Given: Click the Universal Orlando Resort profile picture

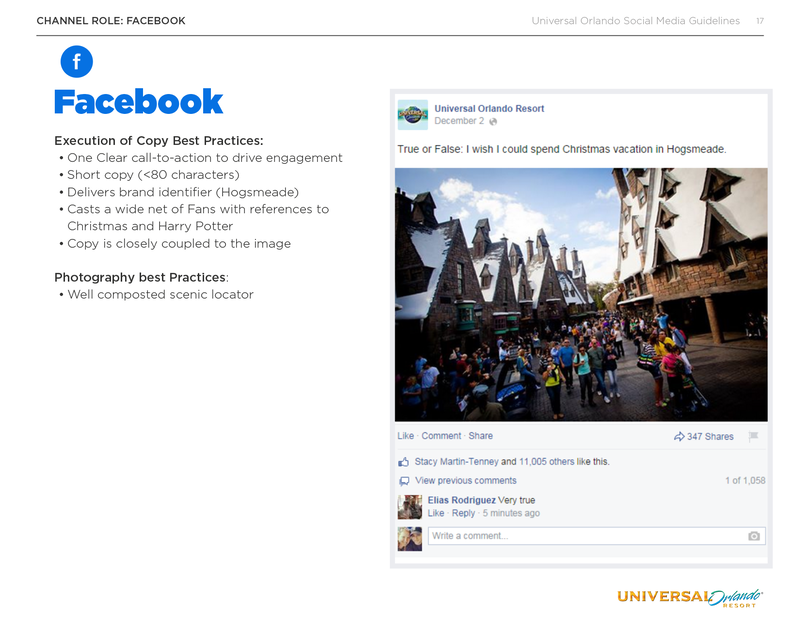Looking at the screenshot, I should click(413, 115).
